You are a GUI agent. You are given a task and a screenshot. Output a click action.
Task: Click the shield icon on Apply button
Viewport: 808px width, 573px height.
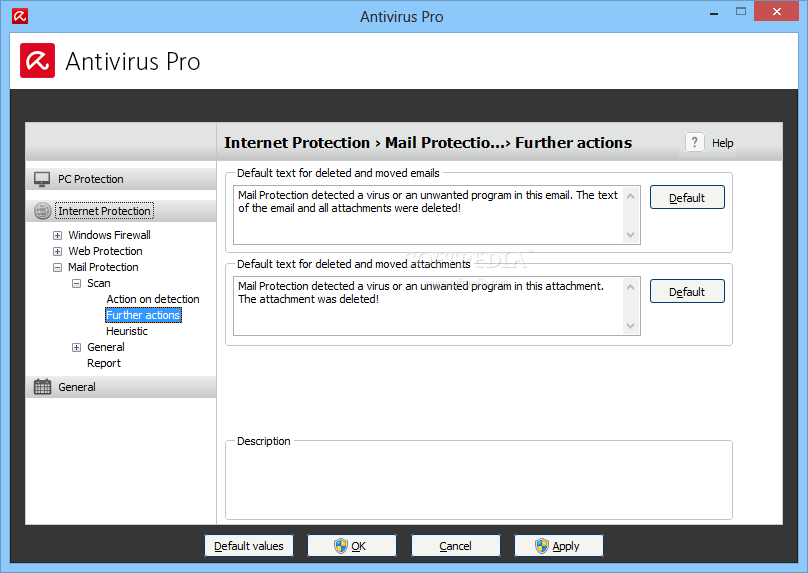(x=542, y=546)
